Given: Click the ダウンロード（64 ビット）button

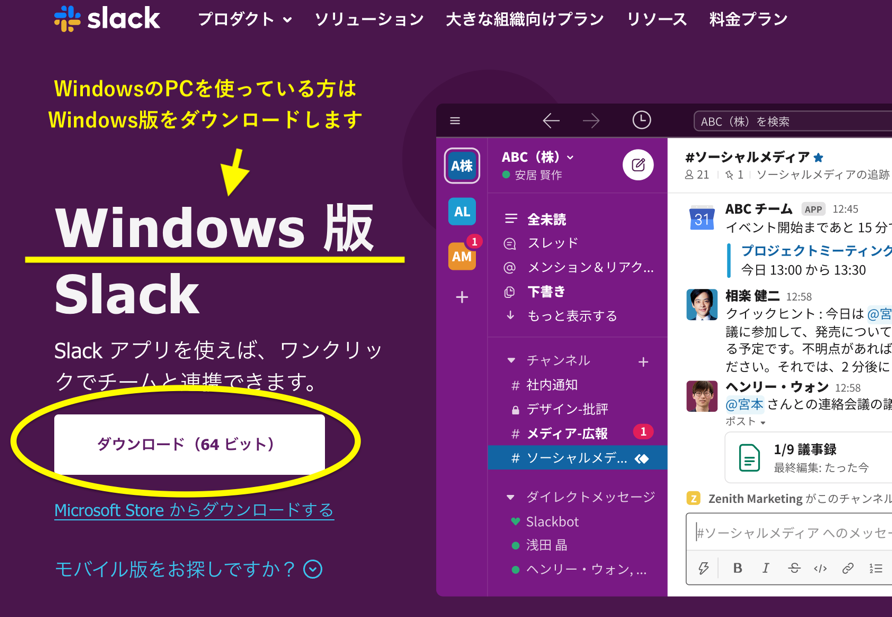Looking at the screenshot, I should pos(189,444).
